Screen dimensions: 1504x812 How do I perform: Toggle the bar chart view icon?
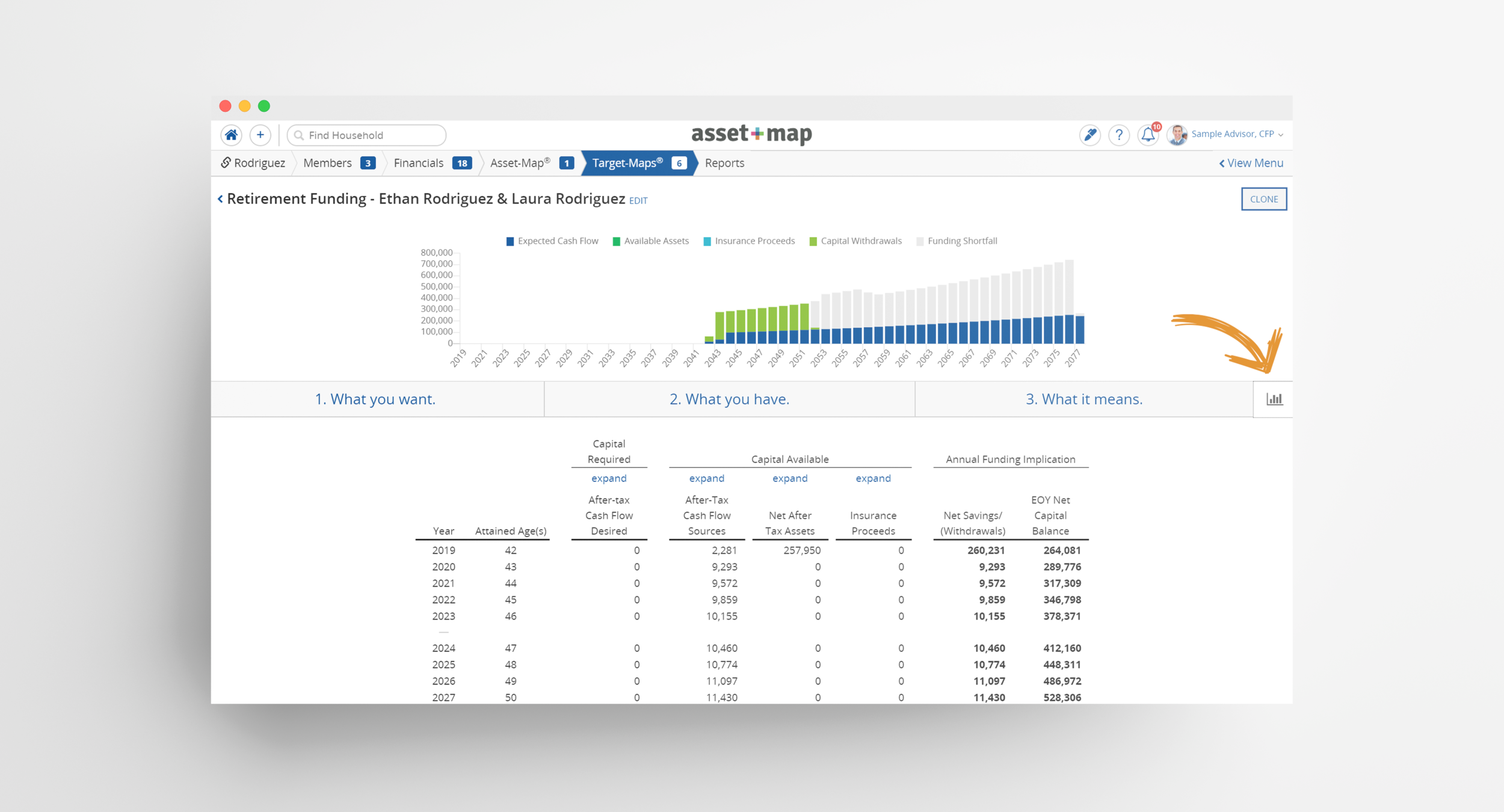point(1274,399)
